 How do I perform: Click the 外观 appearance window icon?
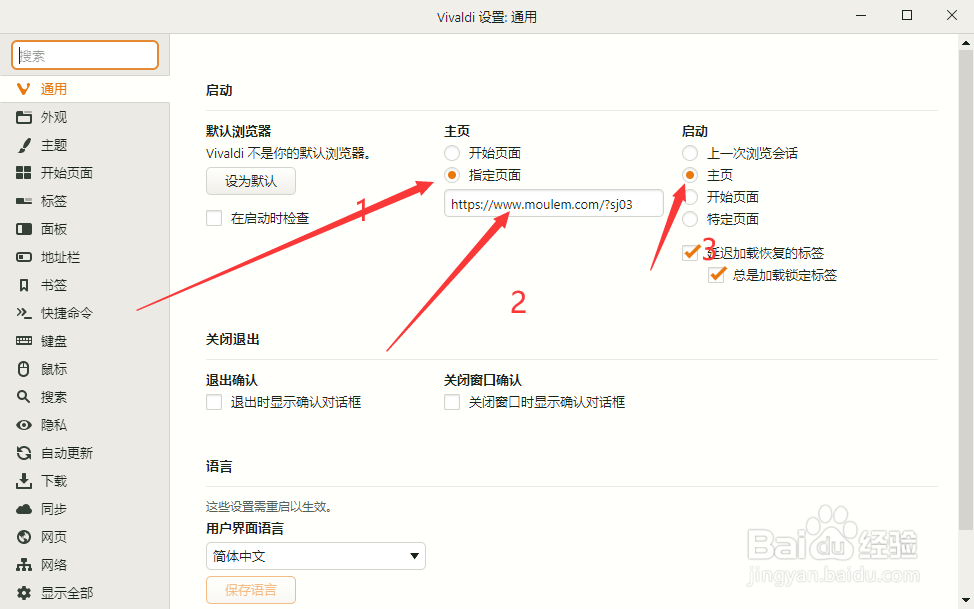[x=24, y=117]
